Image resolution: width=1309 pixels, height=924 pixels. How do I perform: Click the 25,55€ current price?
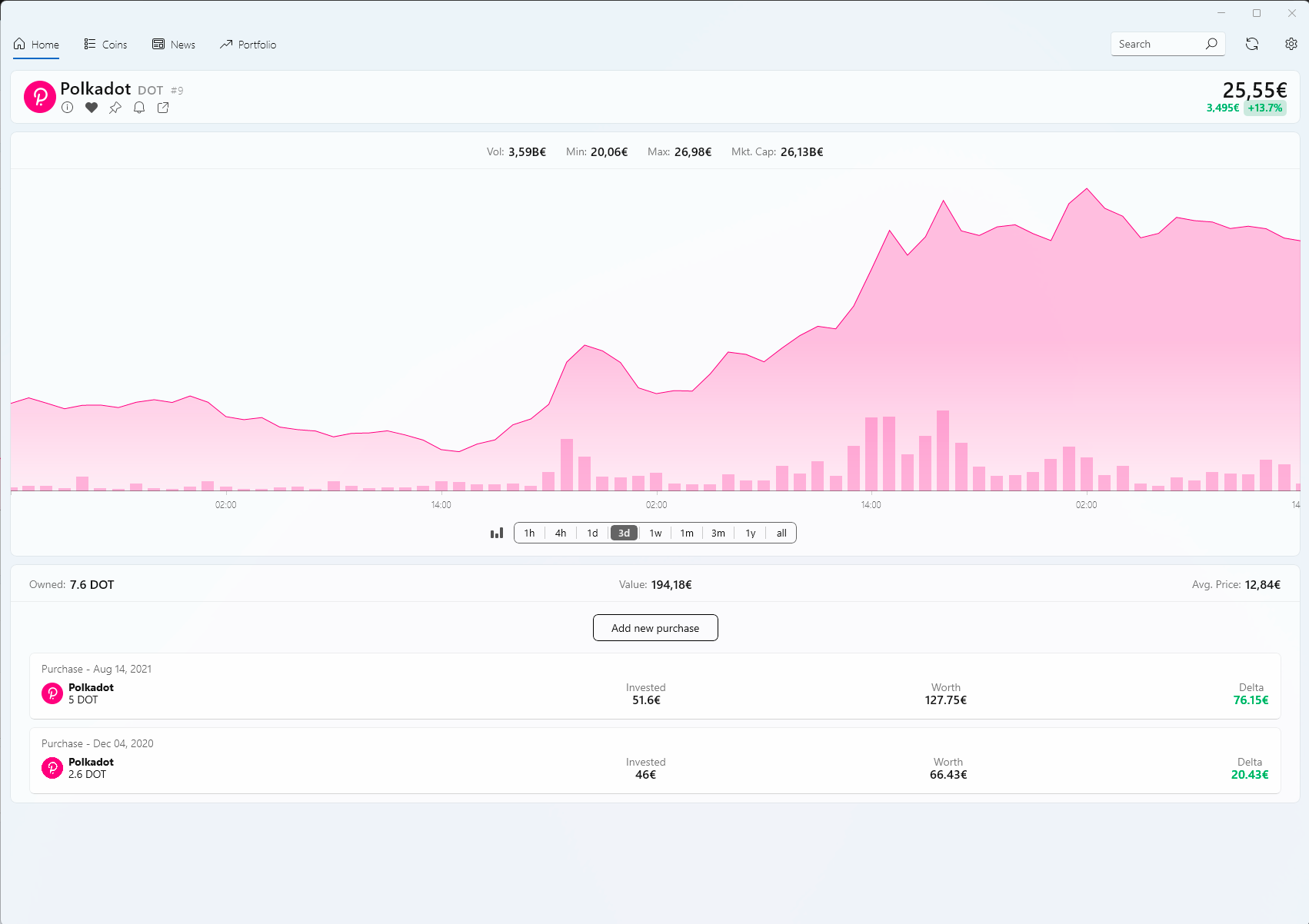coord(1254,91)
